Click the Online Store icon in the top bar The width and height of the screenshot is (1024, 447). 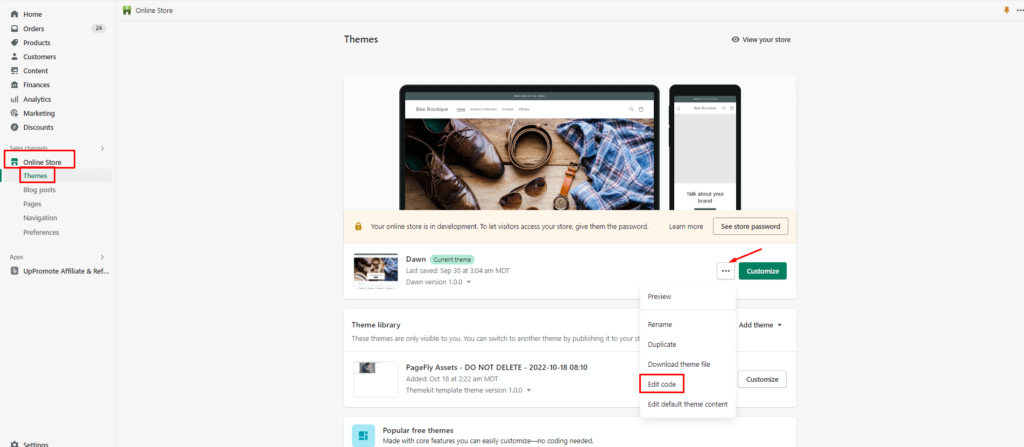point(127,10)
